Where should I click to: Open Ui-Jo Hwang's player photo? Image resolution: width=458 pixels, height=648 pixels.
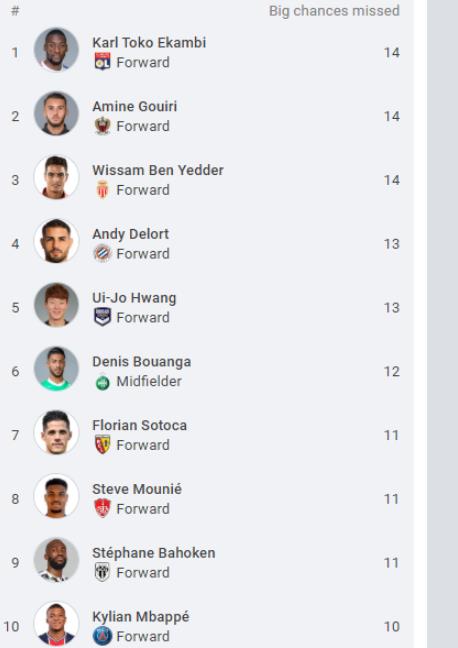coord(56,305)
